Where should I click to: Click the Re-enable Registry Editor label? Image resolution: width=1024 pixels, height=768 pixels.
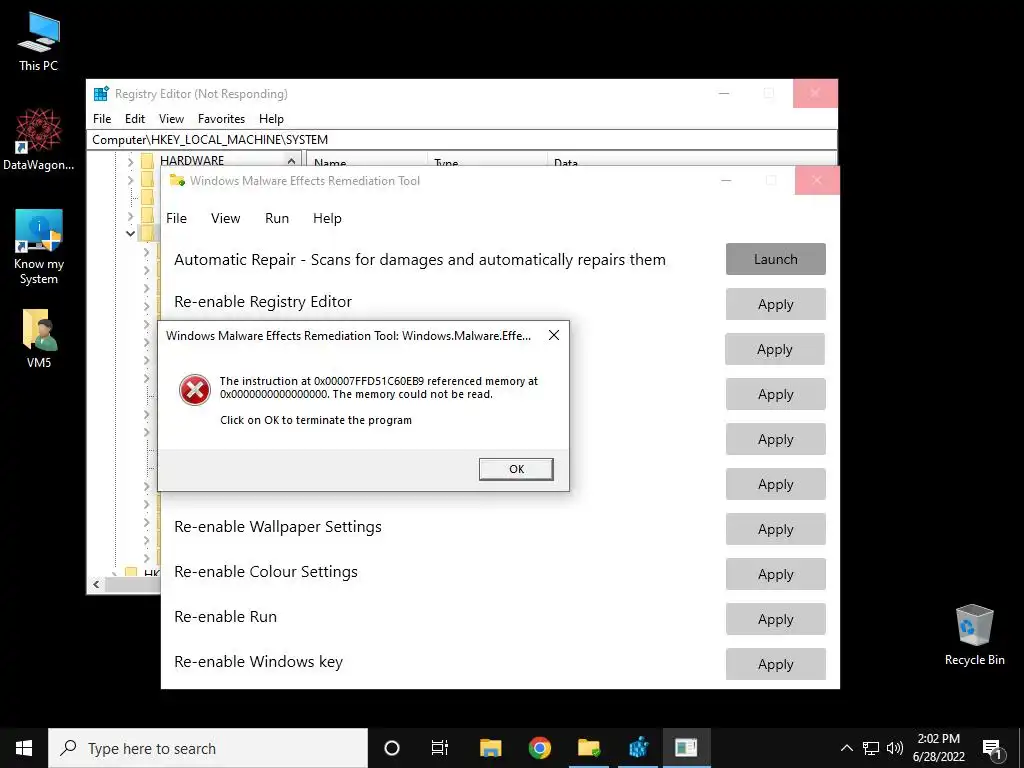pyautogui.click(x=263, y=302)
